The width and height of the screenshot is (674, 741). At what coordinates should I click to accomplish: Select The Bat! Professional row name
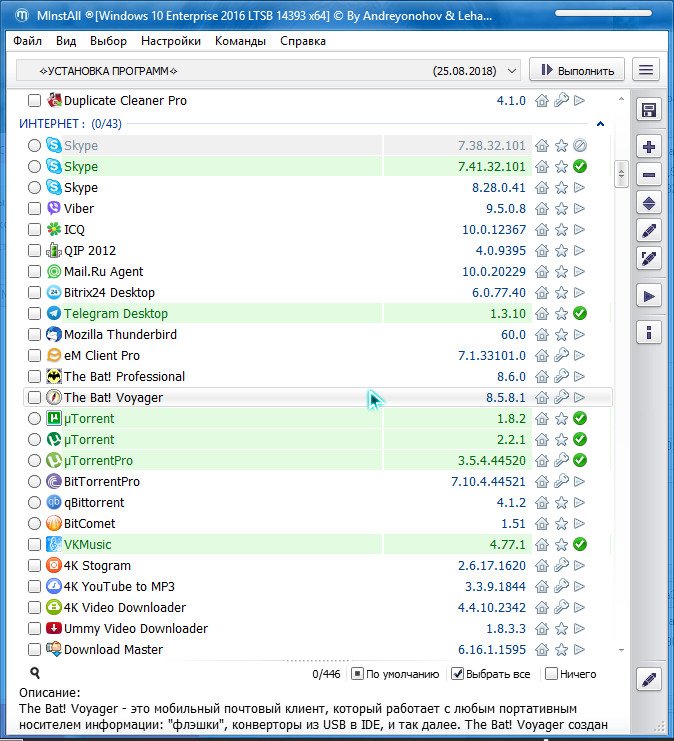124,377
